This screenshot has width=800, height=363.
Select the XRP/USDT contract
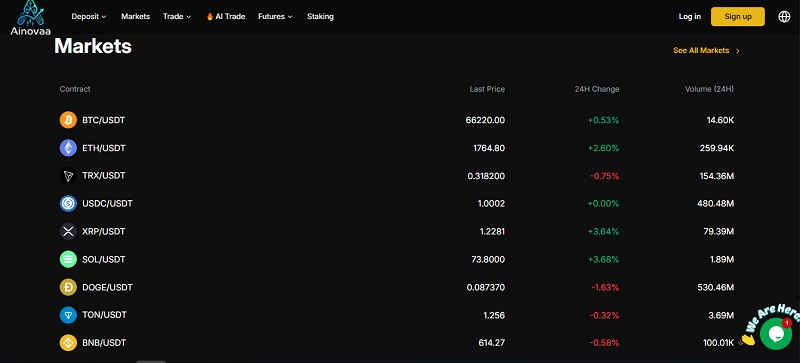pos(104,232)
